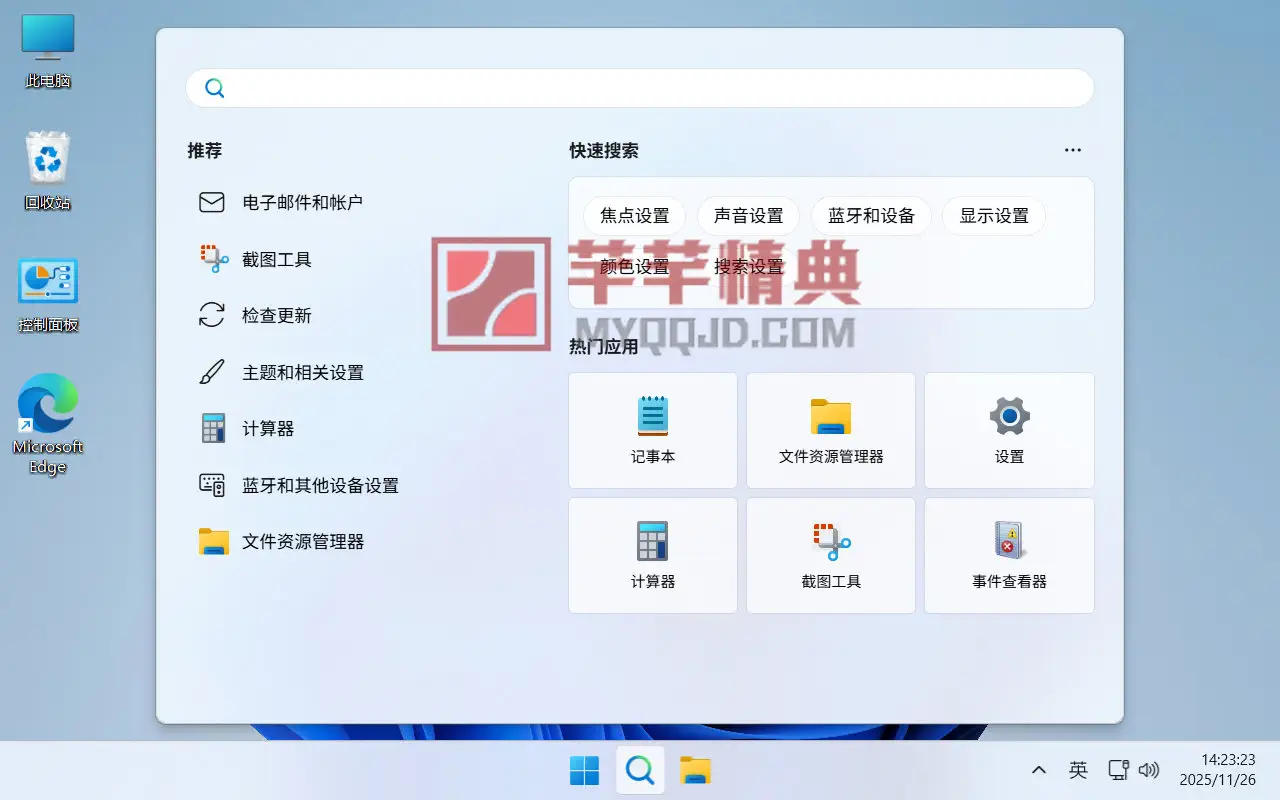This screenshot has width=1280, height=800.
Task: Click the Display settings quick search chip
Action: pos(994,216)
